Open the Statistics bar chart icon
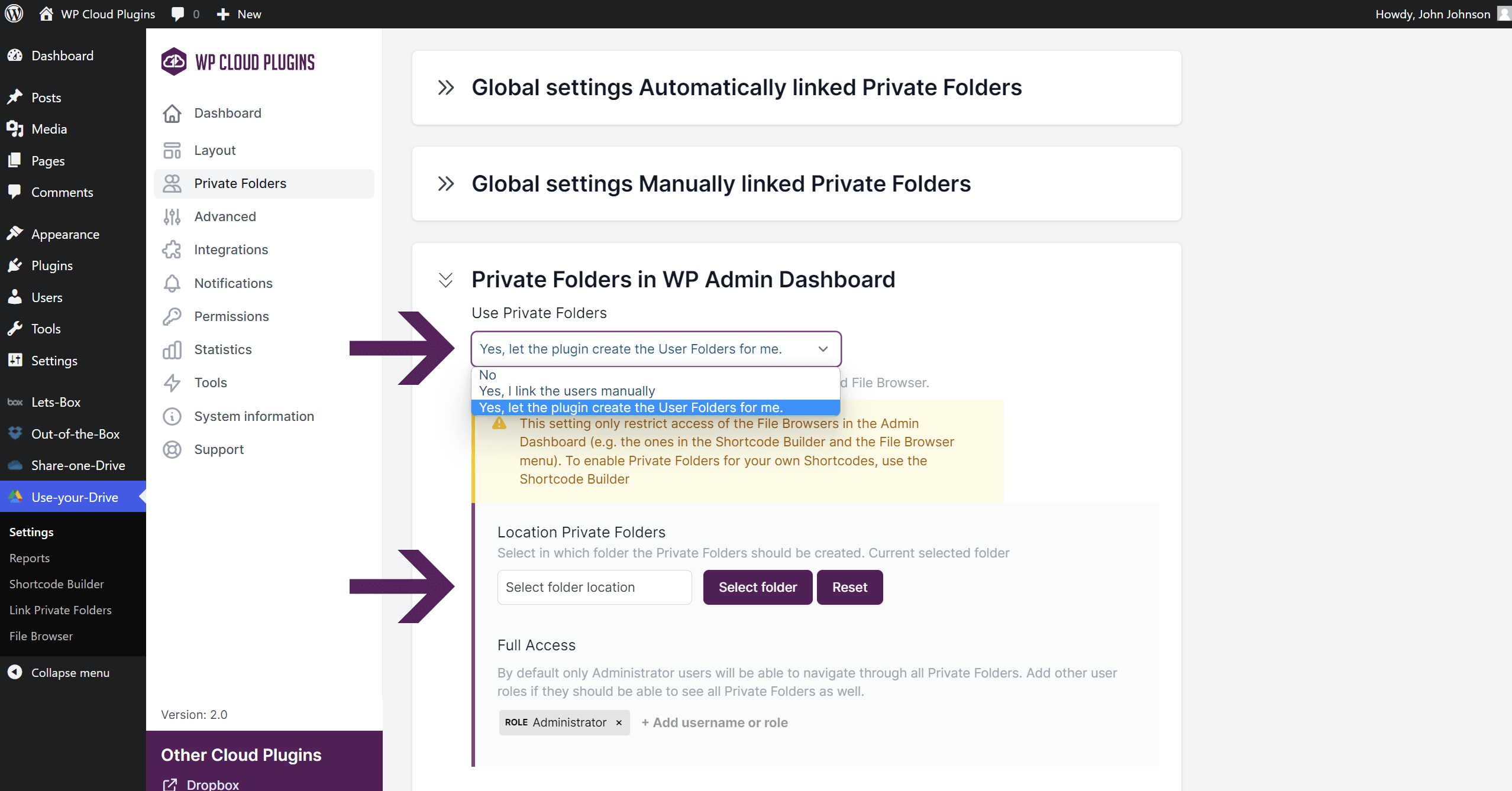This screenshot has height=791, width=1512. pos(172,350)
